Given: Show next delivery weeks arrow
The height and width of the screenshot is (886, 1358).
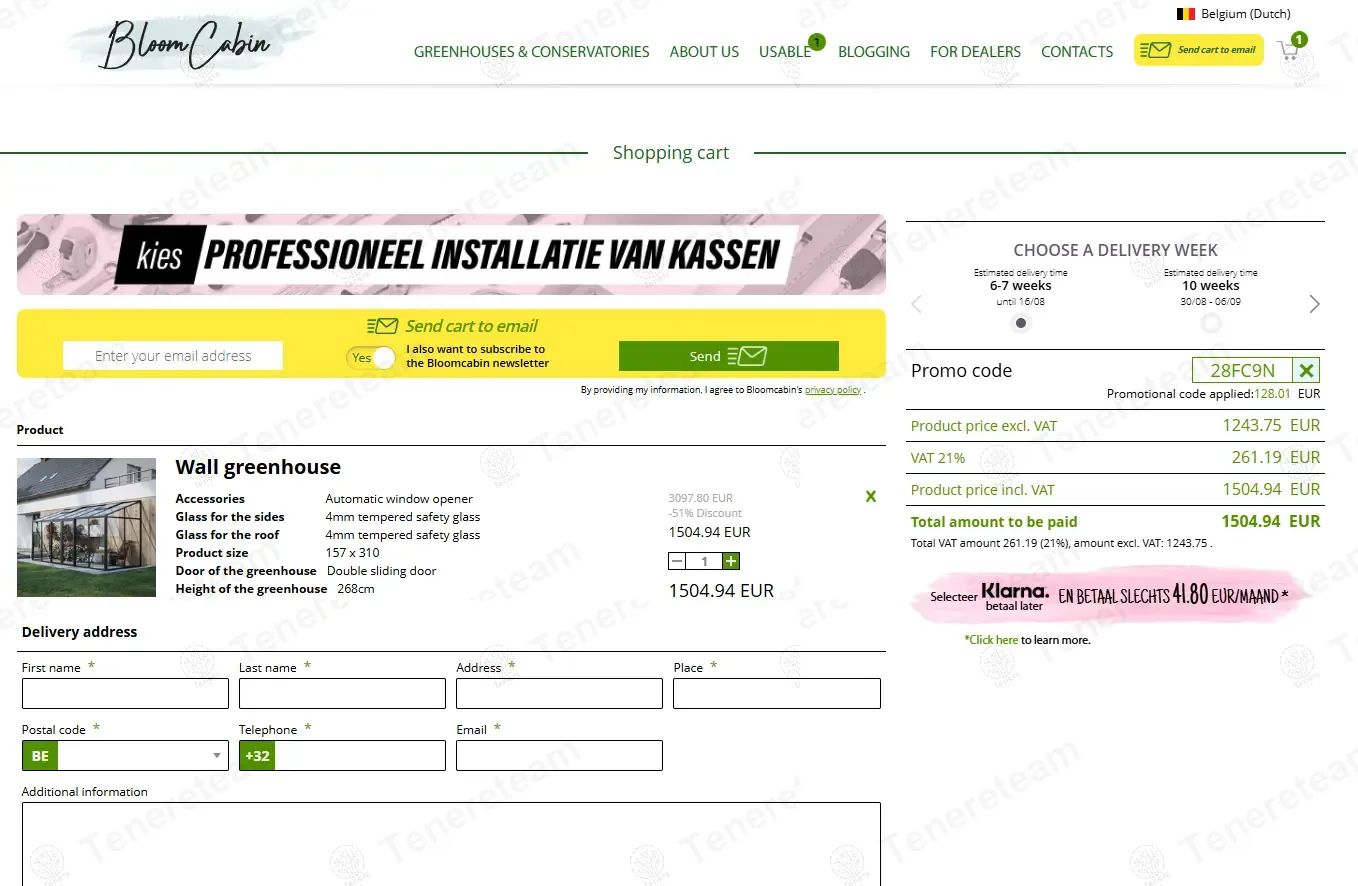Looking at the screenshot, I should pyautogui.click(x=1314, y=304).
